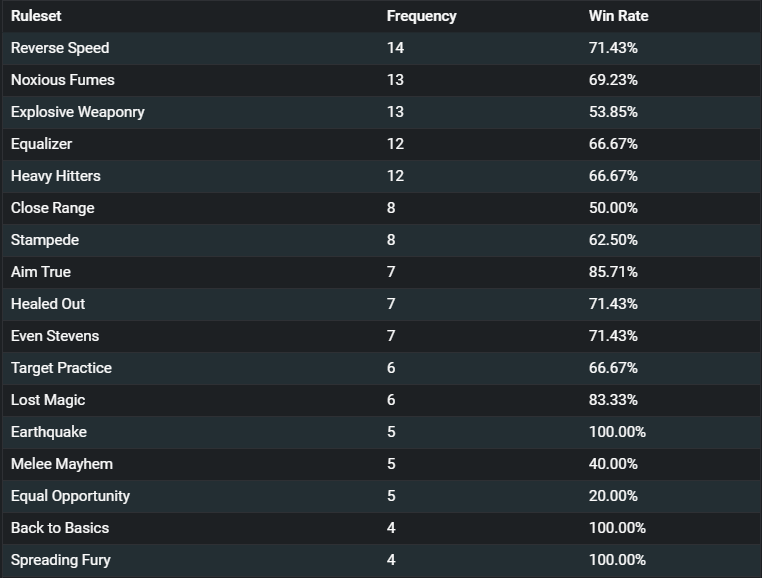Select the Target Practice row

coord(382,368)
